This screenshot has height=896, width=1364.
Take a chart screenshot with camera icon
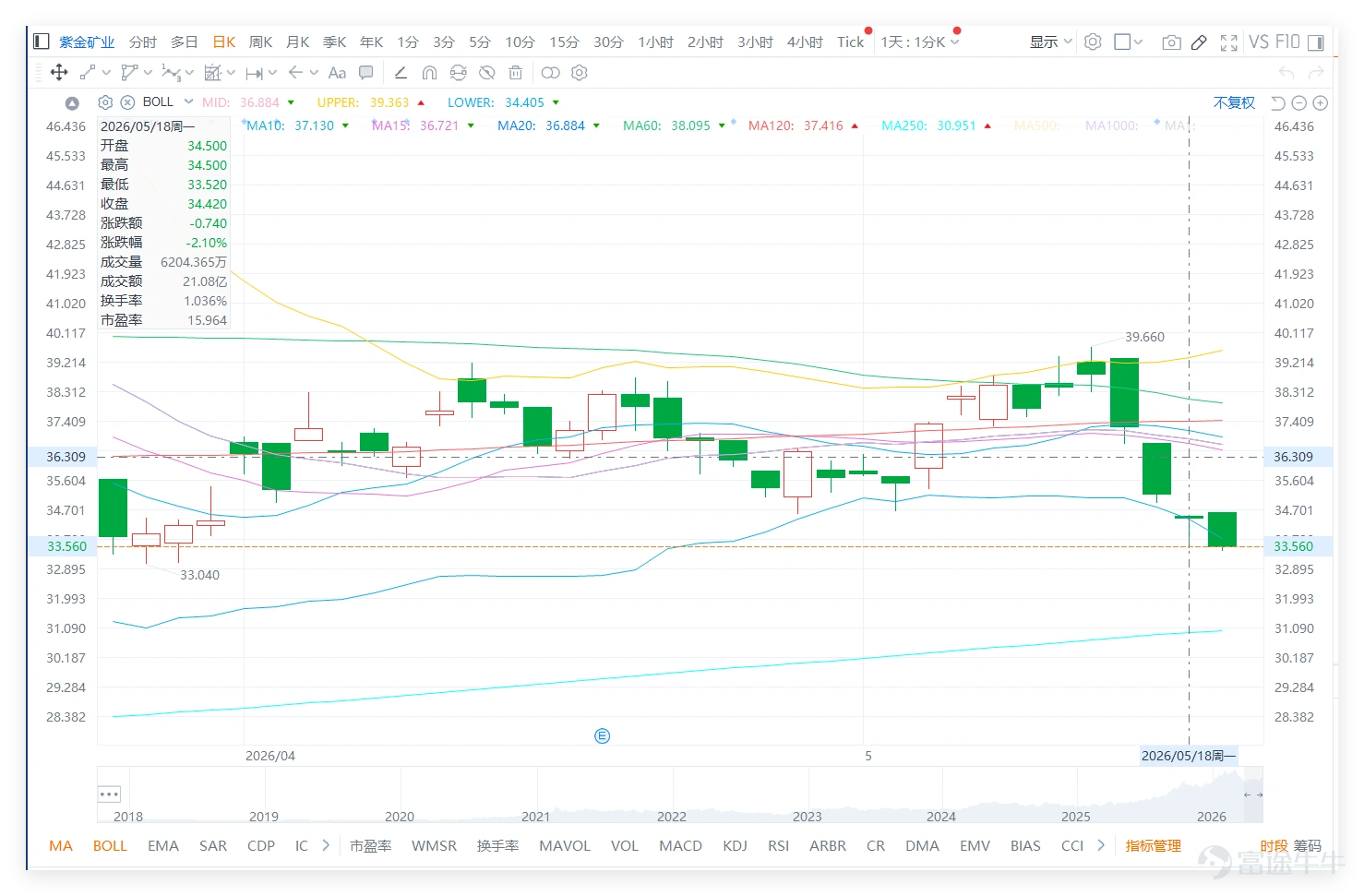point(1171,42)
